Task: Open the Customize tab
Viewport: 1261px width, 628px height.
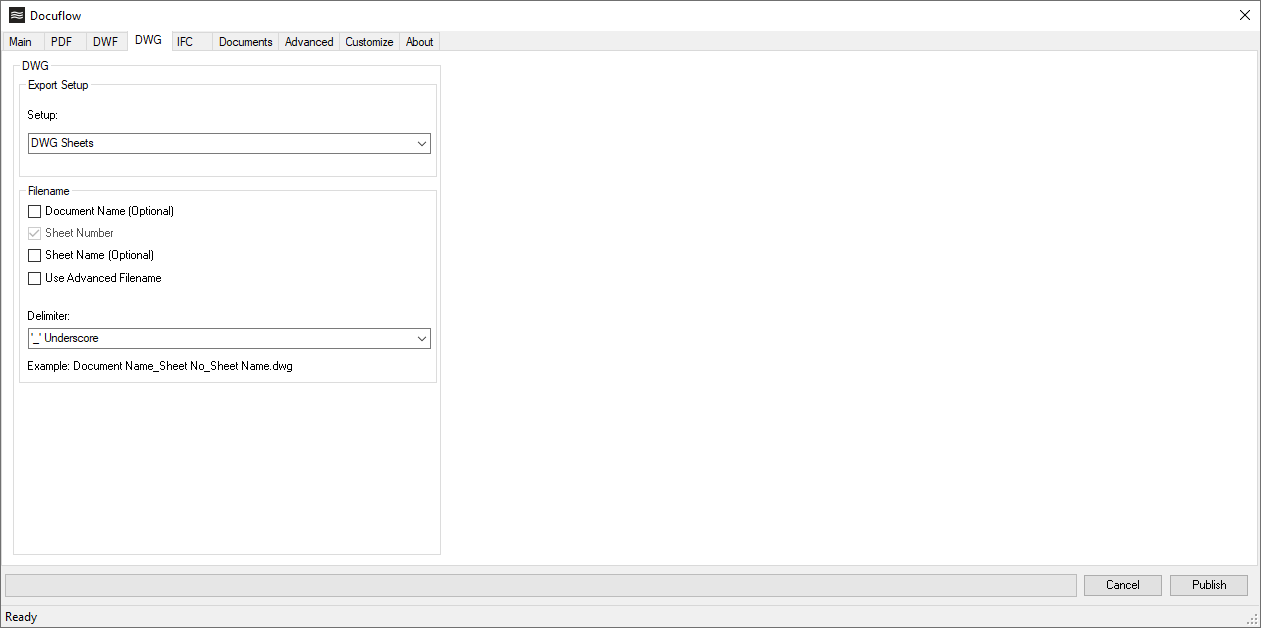Action: (x=368, y=41)
